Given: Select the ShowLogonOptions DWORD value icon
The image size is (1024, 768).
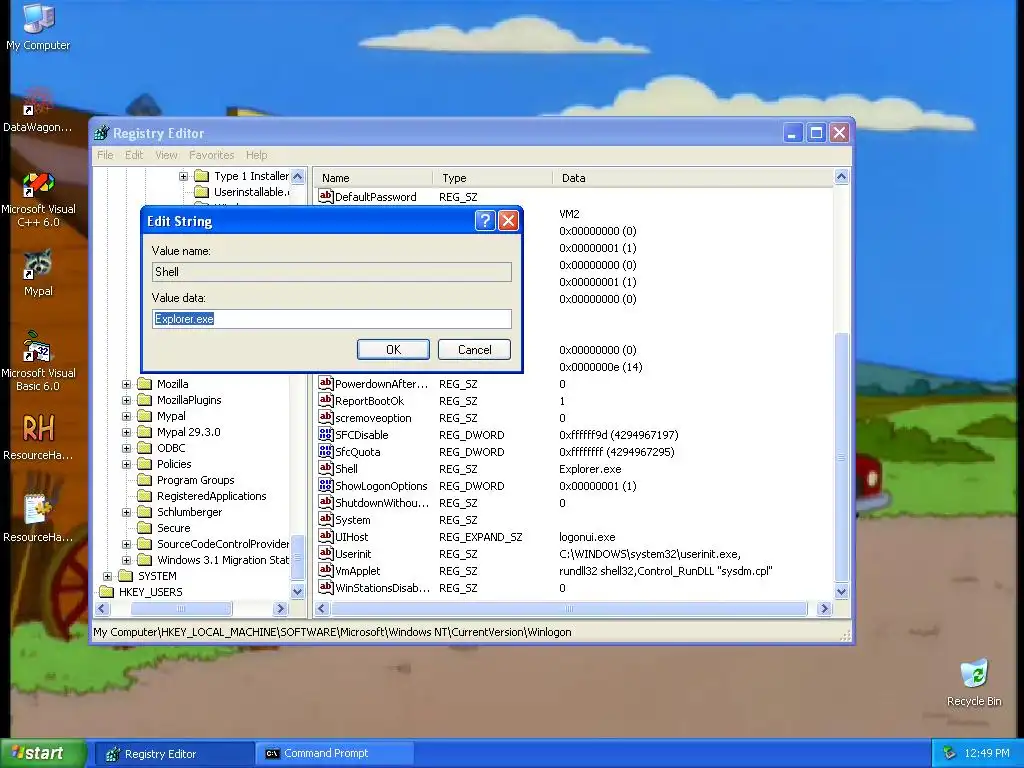Looking at the screenshot, I should (x=325, y=485).
